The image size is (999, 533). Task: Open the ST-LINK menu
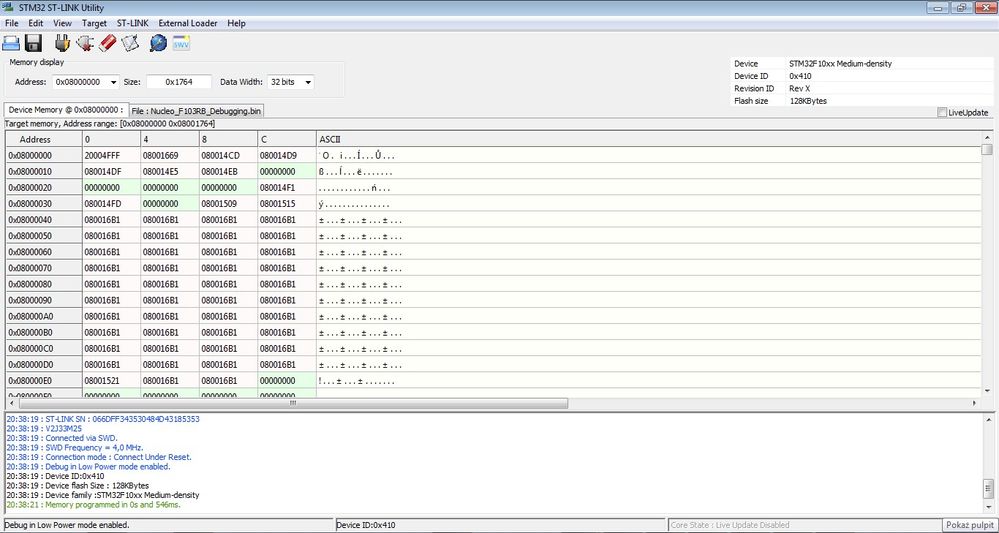click(133, 23)
